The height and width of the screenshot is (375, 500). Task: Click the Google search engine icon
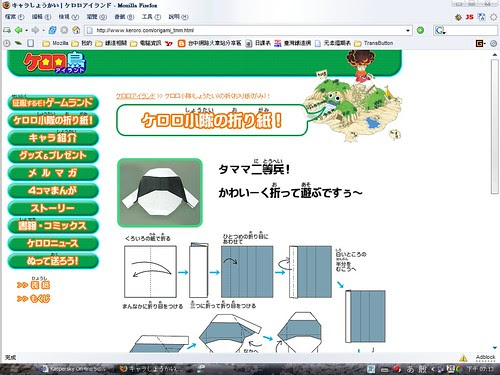(439, 31)
